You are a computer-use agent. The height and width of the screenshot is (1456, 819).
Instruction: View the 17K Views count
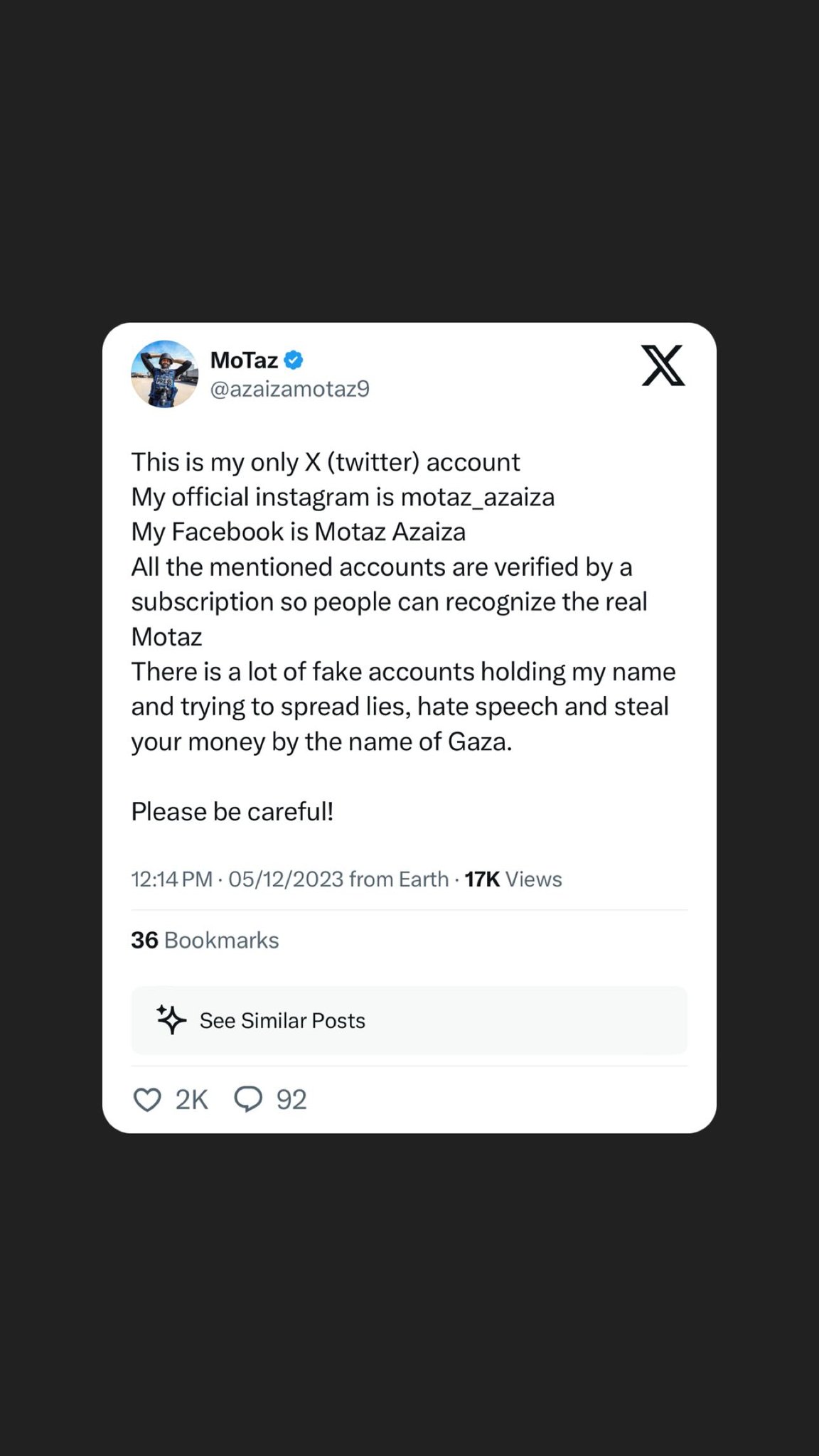513,879
